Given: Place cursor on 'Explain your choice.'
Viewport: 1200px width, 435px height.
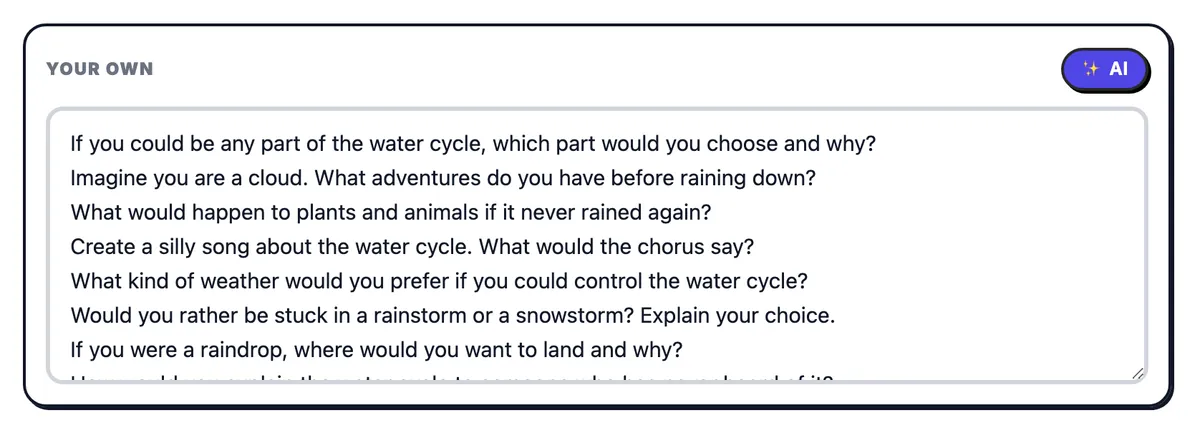Looking at the screenshot, I should pos(737,315).
